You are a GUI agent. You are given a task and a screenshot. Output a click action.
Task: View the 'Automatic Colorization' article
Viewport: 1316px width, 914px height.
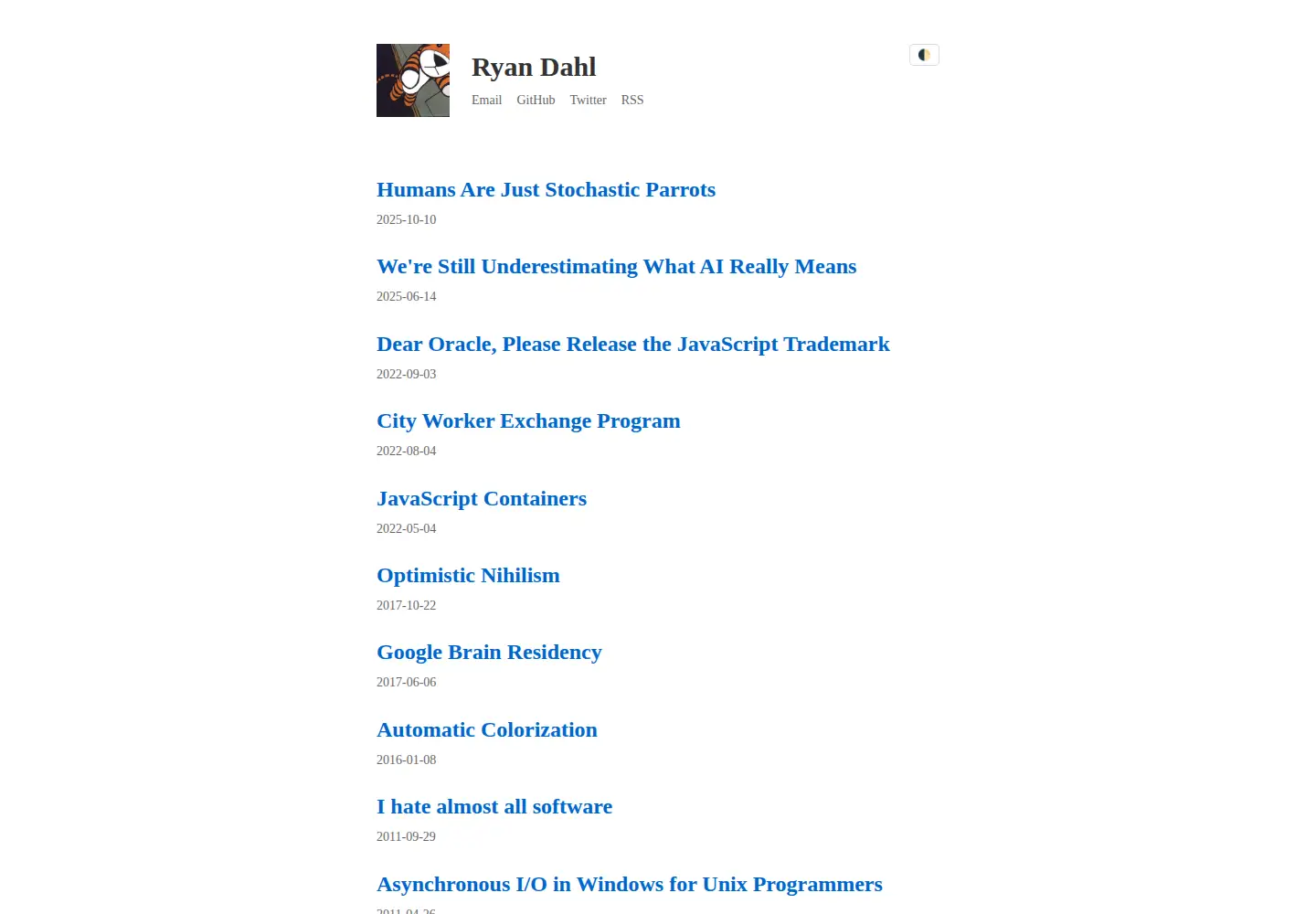pos(487,729)
